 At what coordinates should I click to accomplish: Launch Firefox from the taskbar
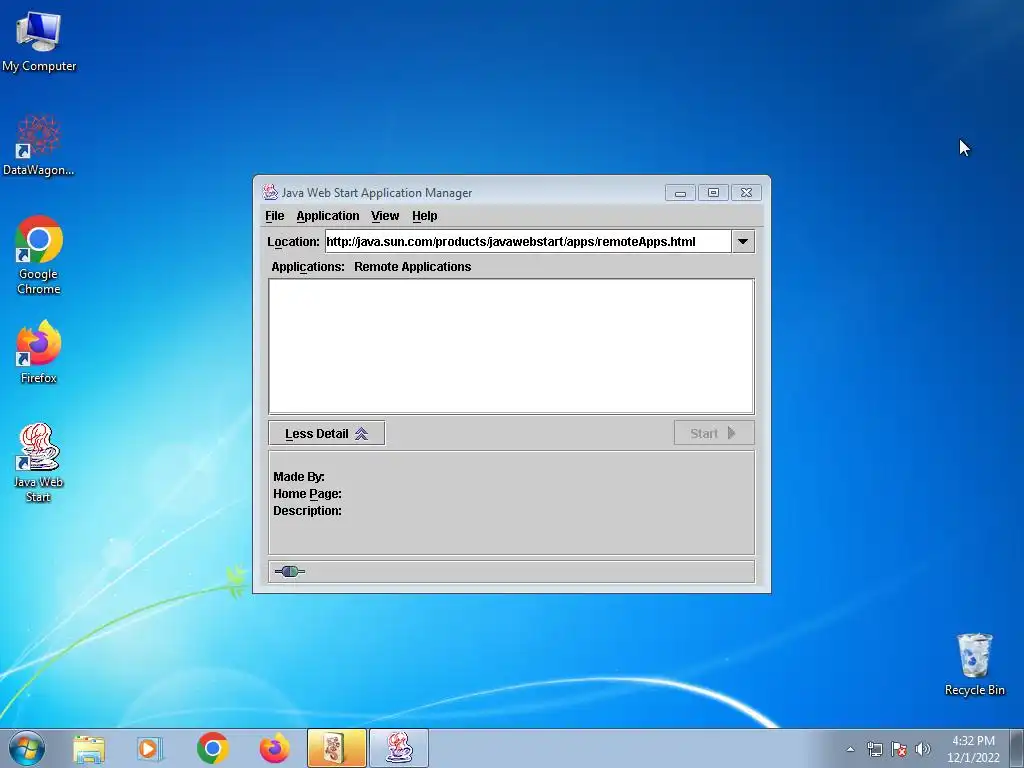coord(274,748)
